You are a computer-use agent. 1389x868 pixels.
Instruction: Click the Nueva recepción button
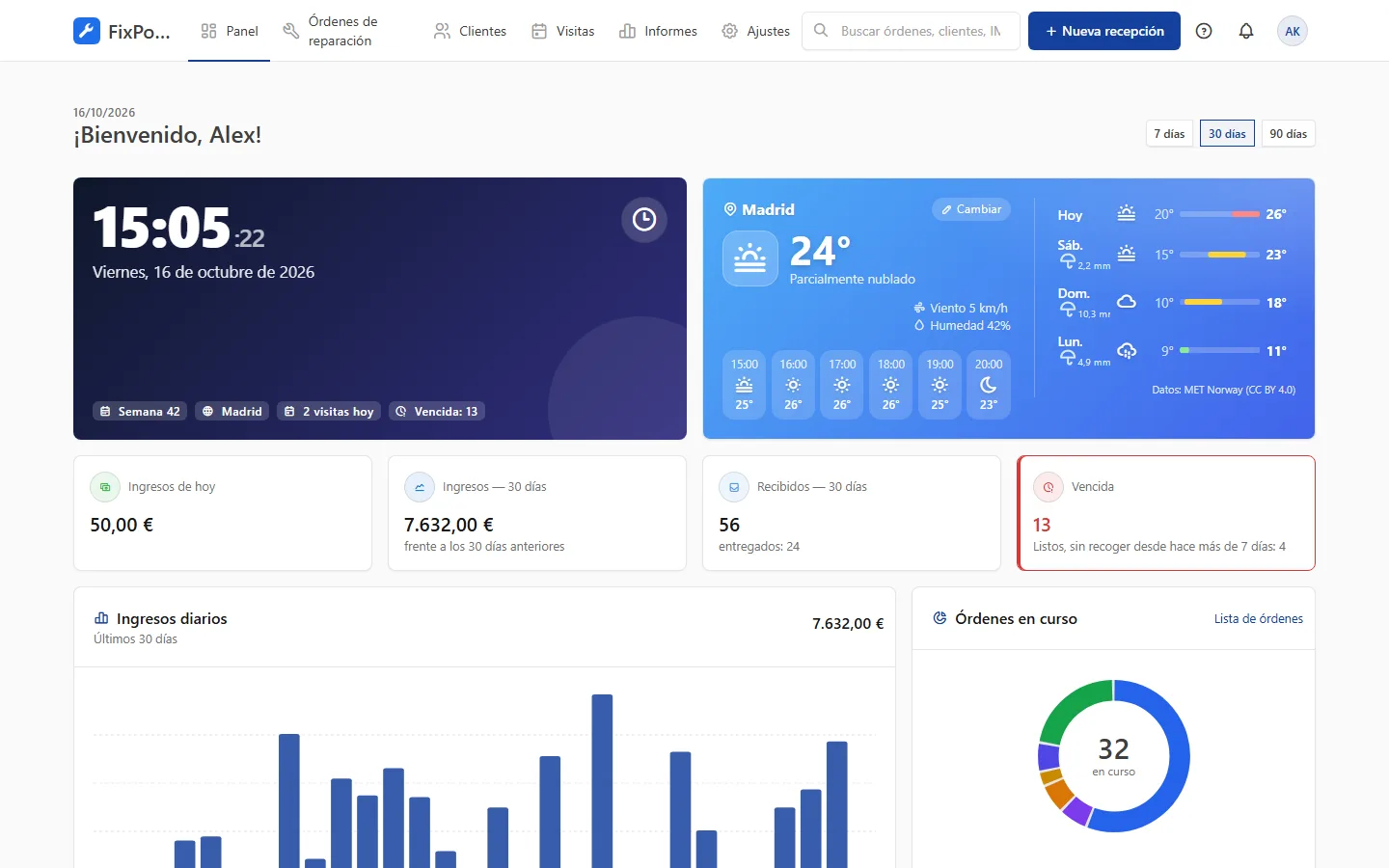1104,31
